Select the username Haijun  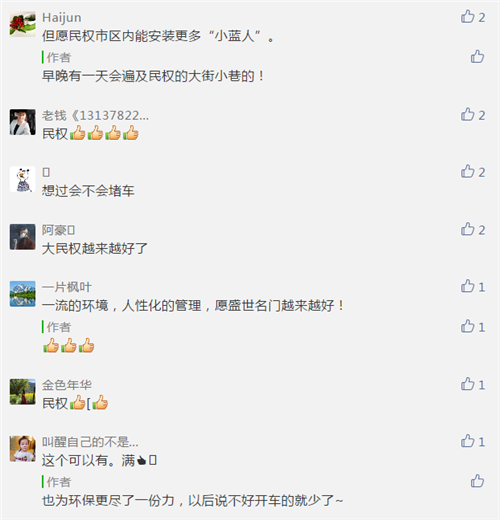62,18
